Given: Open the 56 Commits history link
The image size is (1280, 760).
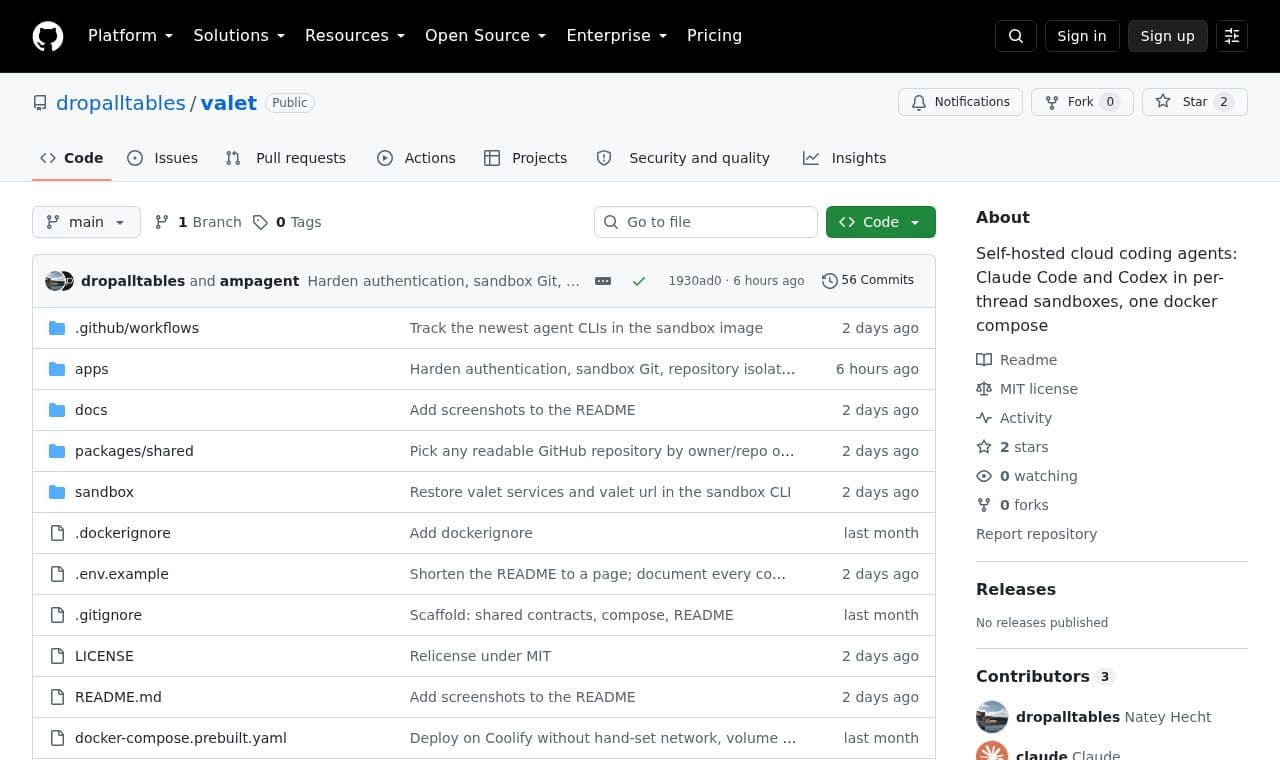Looking at the screenshot, I should 868,280.
